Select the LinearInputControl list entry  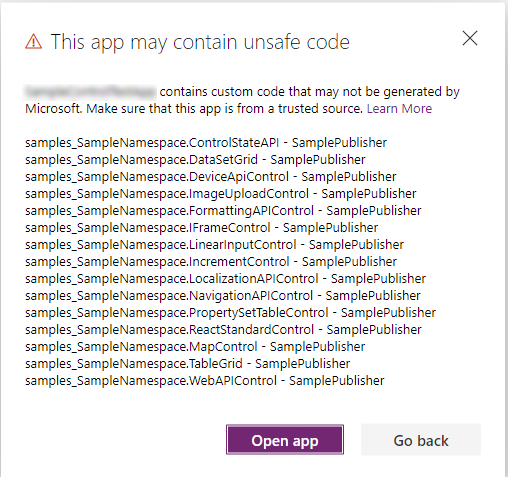[214, 245]
